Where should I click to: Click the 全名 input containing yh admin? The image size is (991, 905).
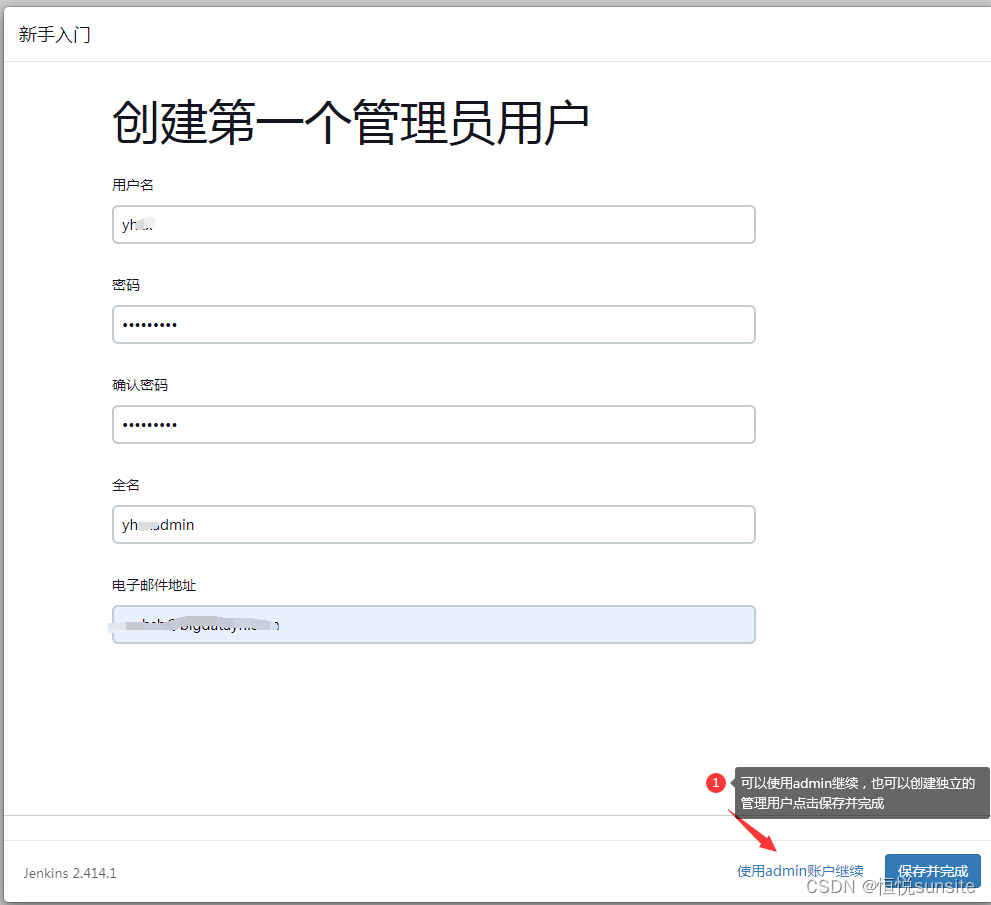click(433, 524)
